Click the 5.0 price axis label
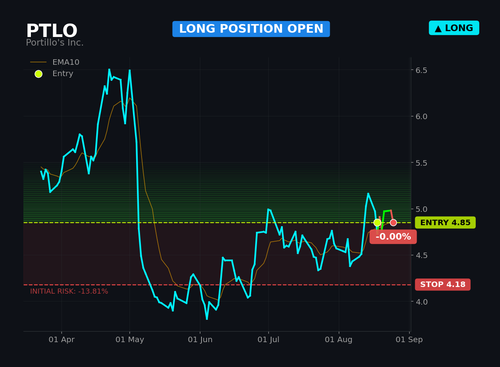500x367 pixels. click(x=421, y=209)
